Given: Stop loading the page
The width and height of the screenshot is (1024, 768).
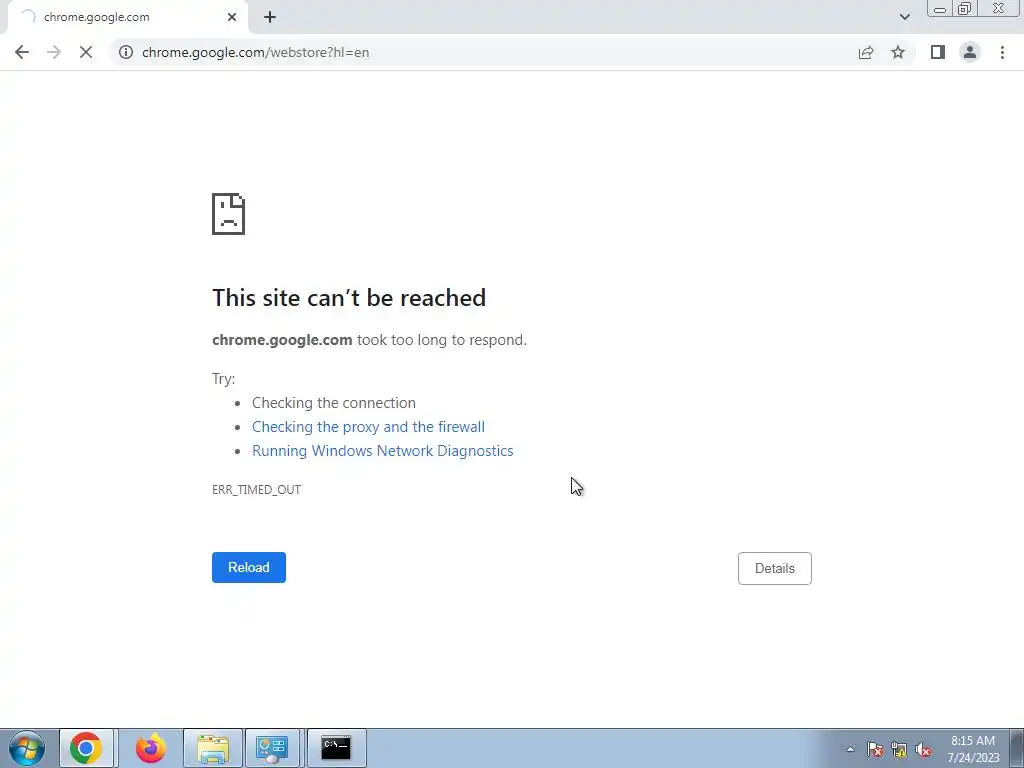Looking at the screenshot, I should click(86, 52).
